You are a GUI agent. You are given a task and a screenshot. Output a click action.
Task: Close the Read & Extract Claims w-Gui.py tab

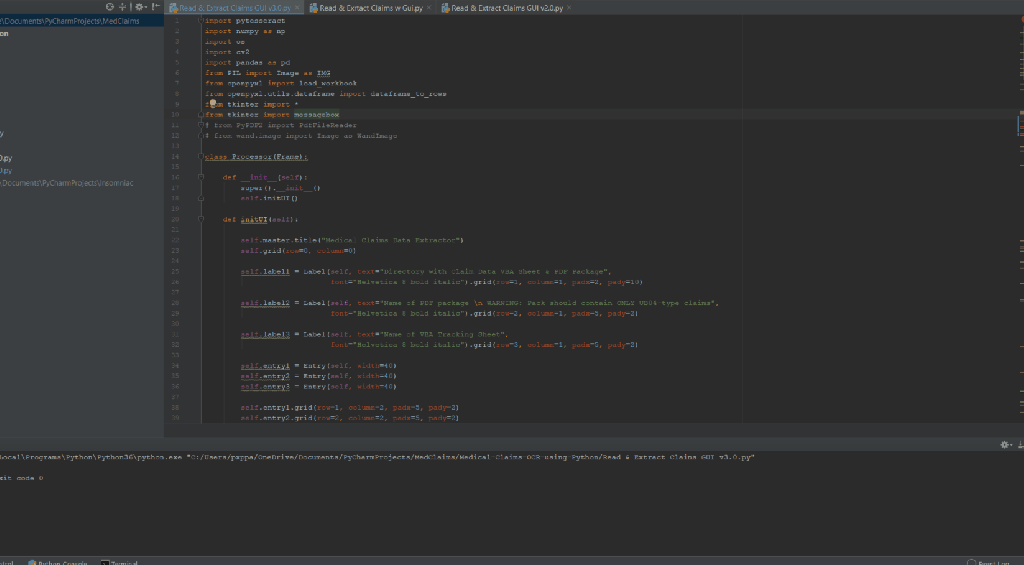coord(430,8)
